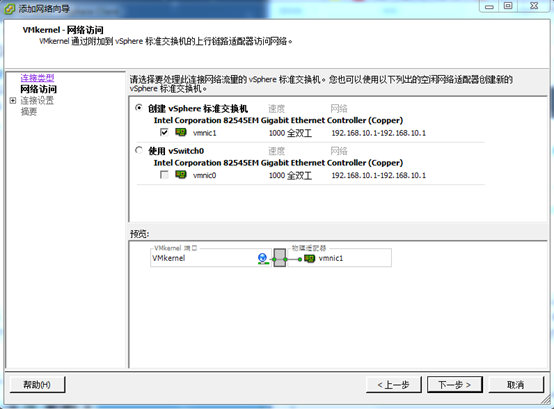Image resolution: width=554 pixels, height=409 pixels.
Task: Click the 1000 全双工 speed for vmnic1
Action: pos(290,133)
